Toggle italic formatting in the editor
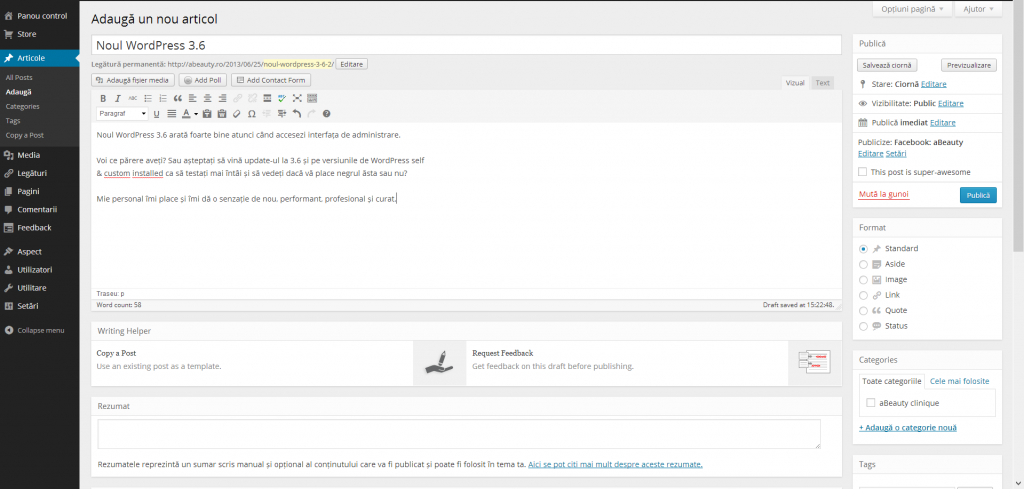The width and height of the screenshot is (1024, 489). [118, 99]
